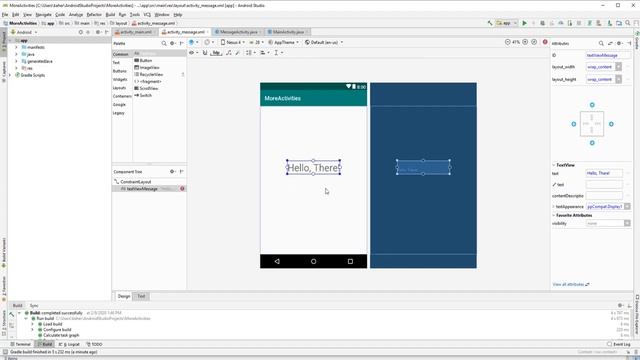Image resolution: width=640 pixels, height=360 pixels.
Task: Search attributes in Attributes panel
Action: (x=601, y=43)
